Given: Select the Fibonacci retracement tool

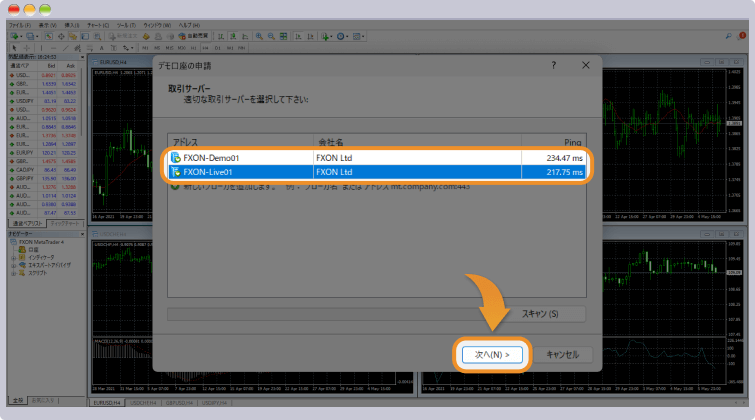Looking at the screenshot, I should [90, 48].
